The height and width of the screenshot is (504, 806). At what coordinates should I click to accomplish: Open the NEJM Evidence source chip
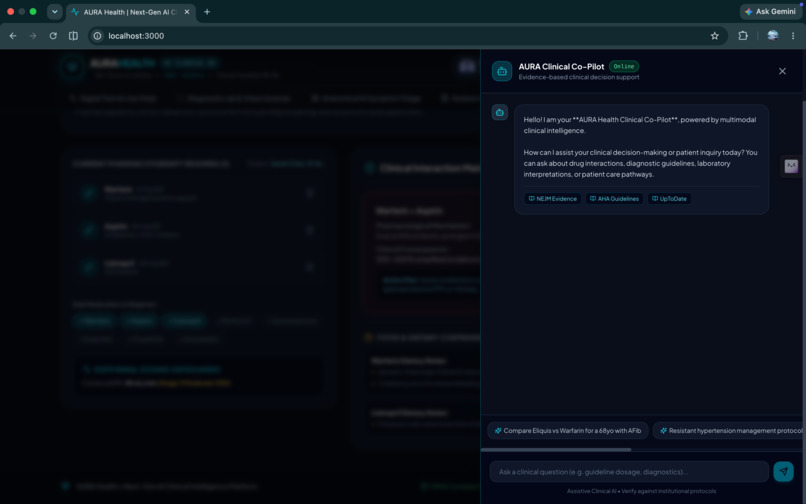pyautogui.click(x=553, y=199)
